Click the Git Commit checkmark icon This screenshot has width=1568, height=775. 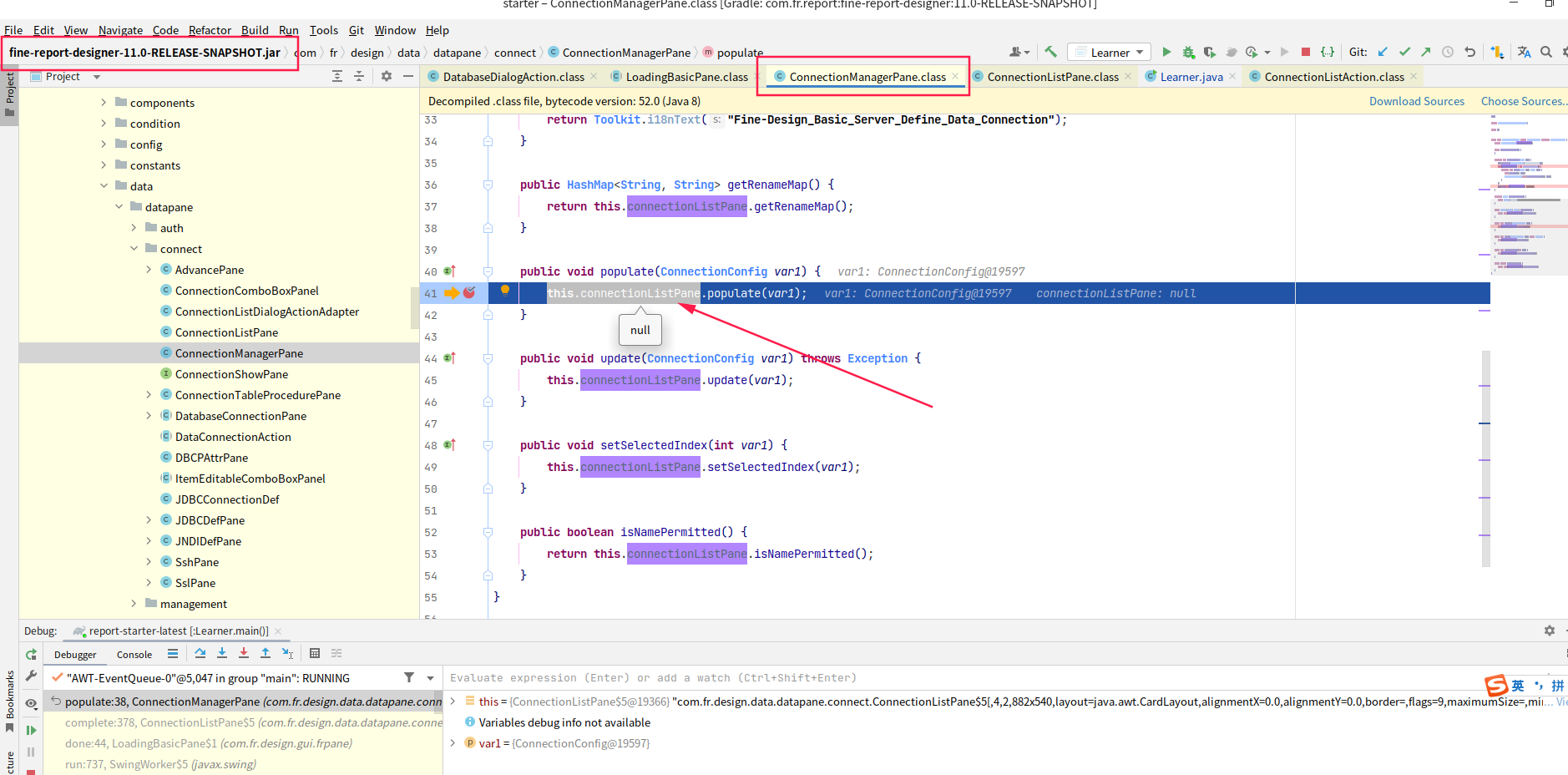1404,52
